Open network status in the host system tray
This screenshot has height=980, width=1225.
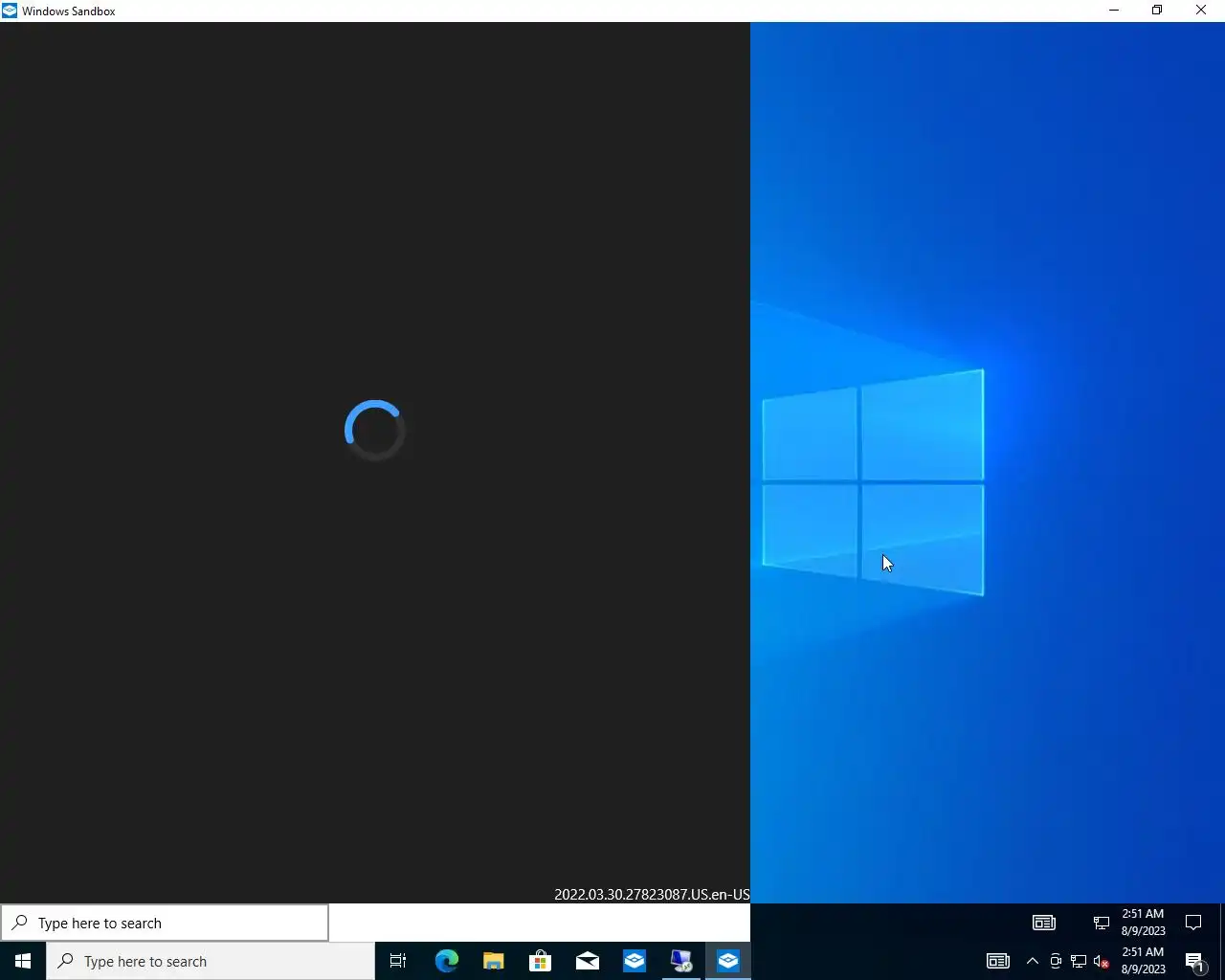1079,961
